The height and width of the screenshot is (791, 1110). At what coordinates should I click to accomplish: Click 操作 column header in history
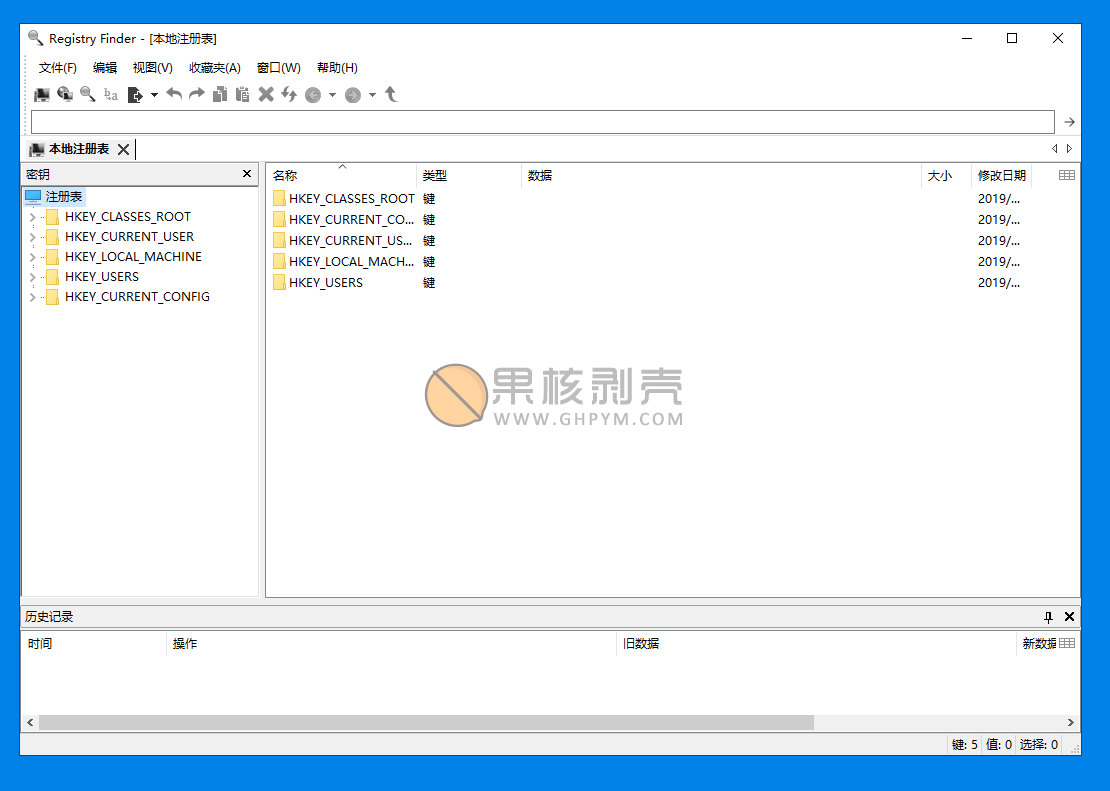[x=391, y=644]
